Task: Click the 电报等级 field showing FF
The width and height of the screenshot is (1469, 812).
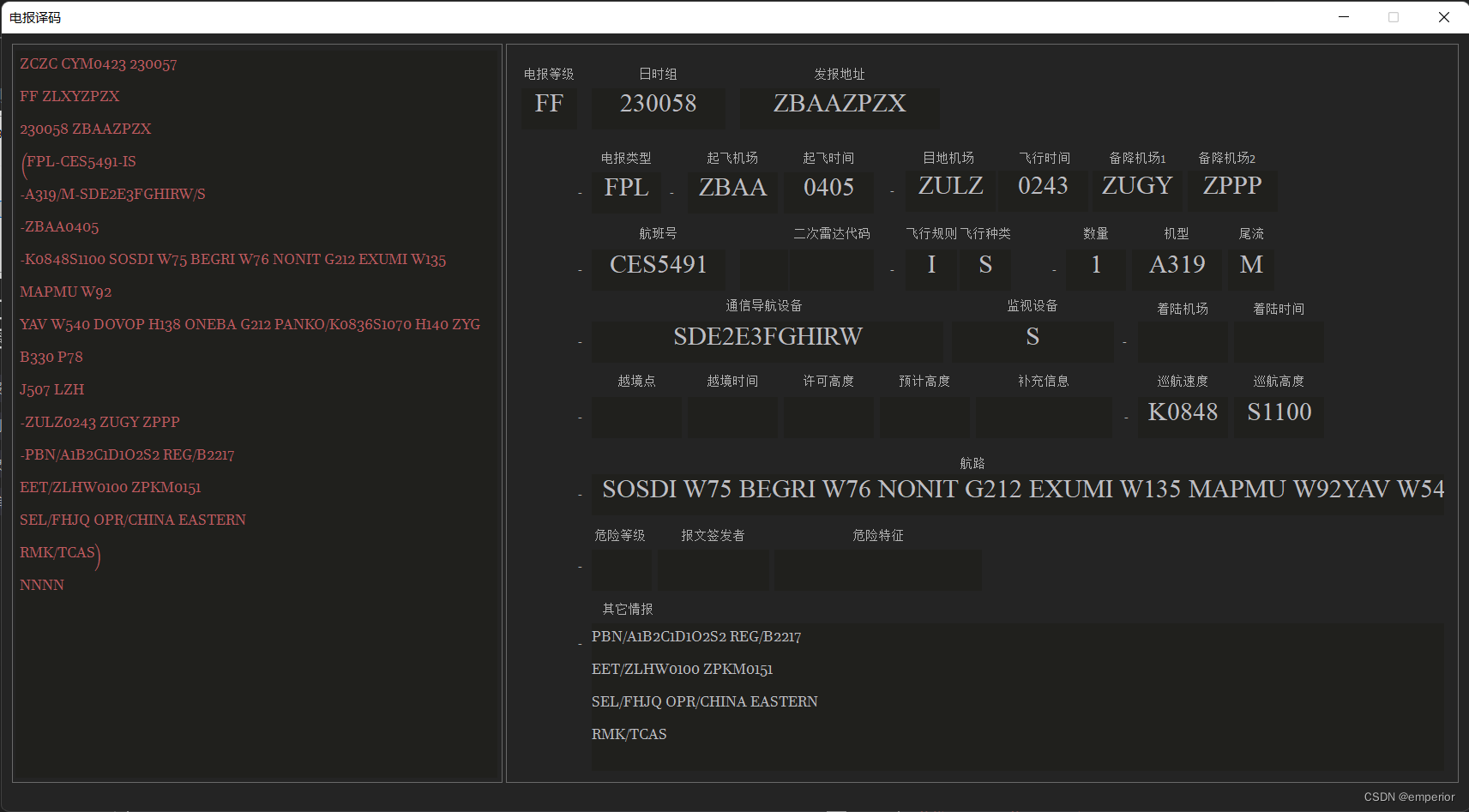Action: pos(549,105)
